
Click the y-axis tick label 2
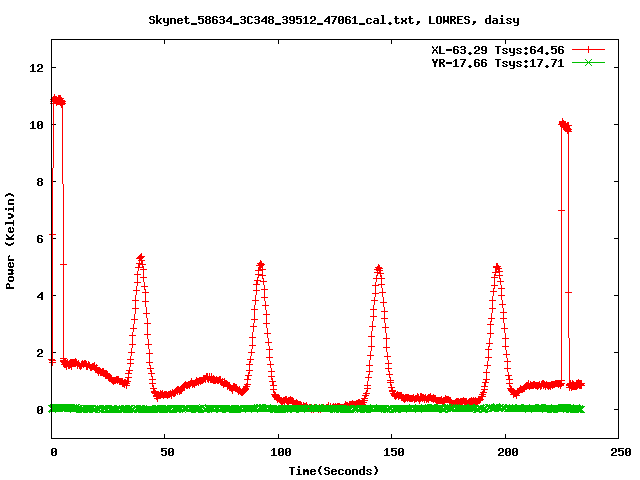tap(40, 353)
